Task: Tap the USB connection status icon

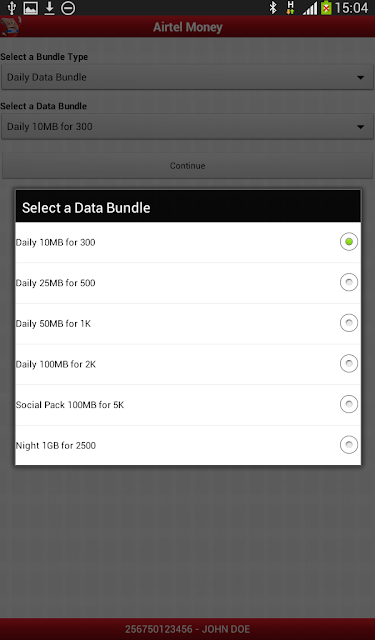Action: 11,8
